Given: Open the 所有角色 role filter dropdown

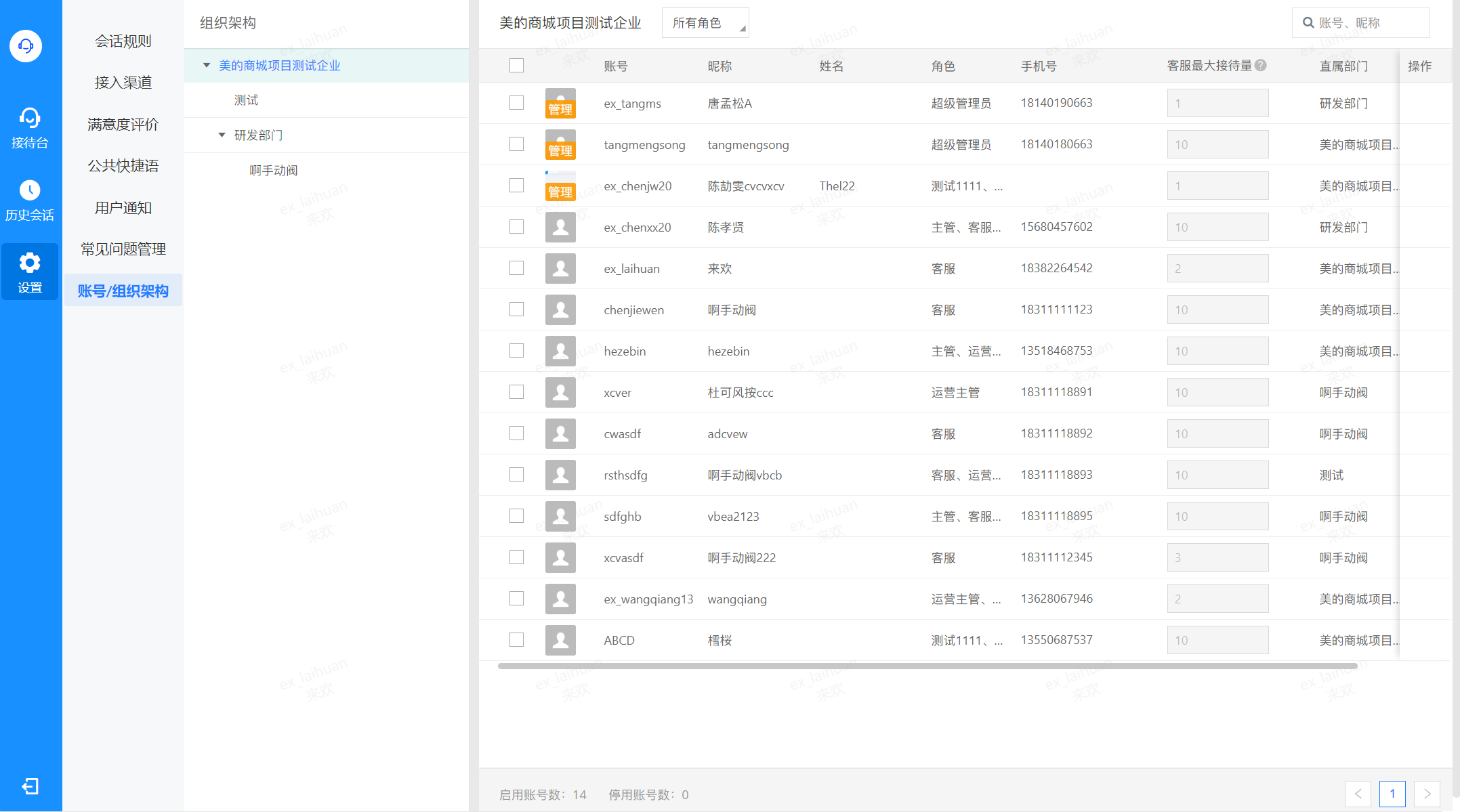Looking at the screenshot, I should click(705, 23).
